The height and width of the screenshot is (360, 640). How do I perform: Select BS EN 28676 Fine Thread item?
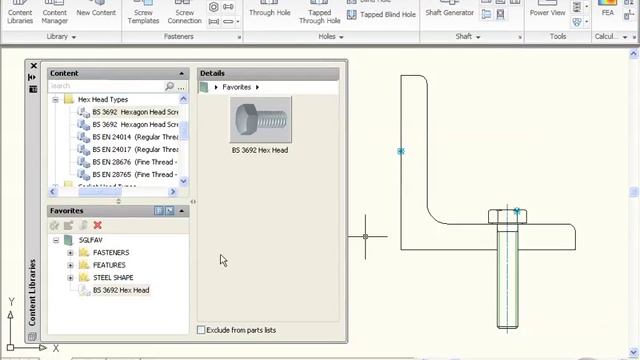coord(128,162)
